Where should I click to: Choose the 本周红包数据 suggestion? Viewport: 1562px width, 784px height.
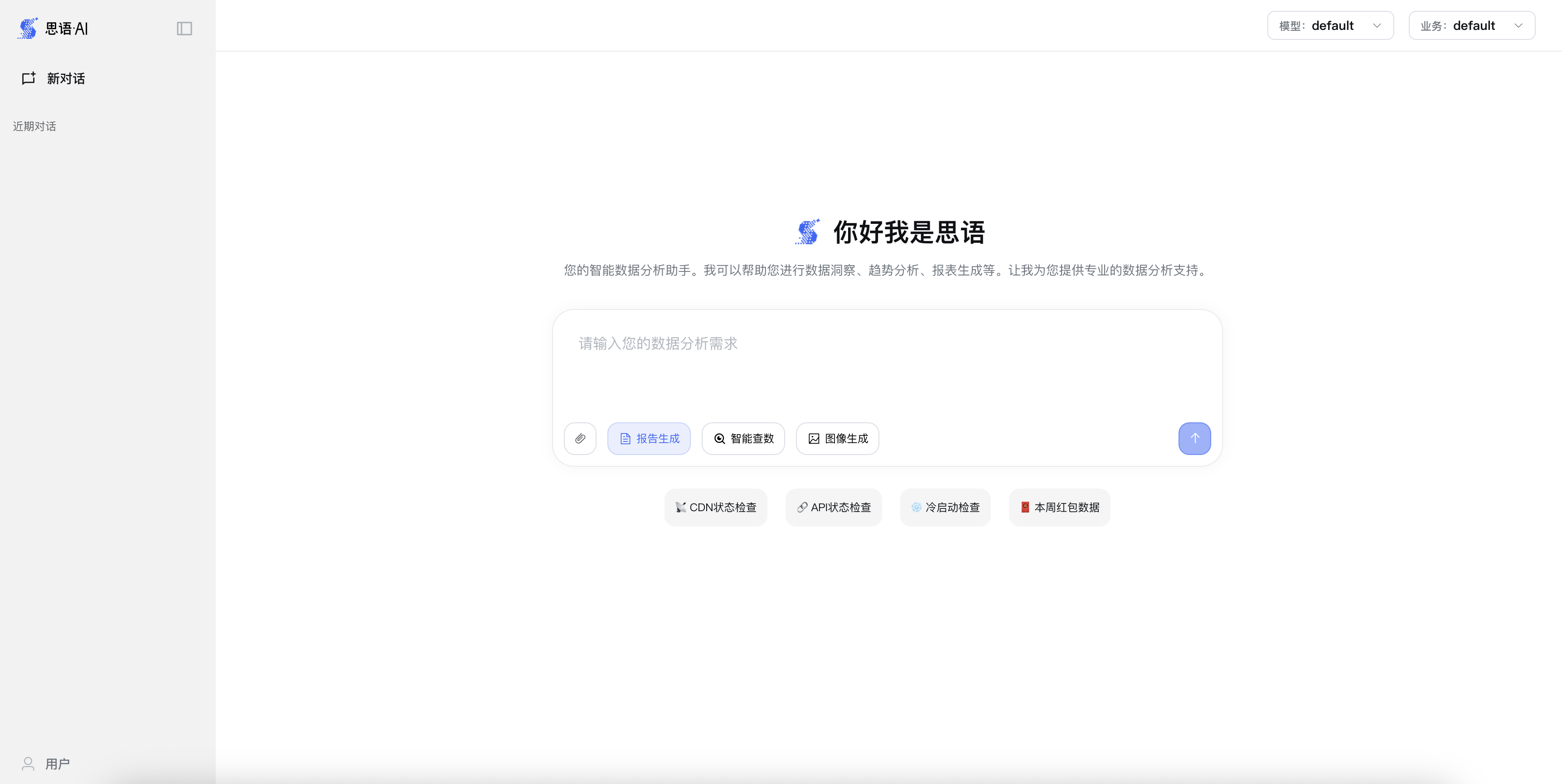pos(1059,508)
